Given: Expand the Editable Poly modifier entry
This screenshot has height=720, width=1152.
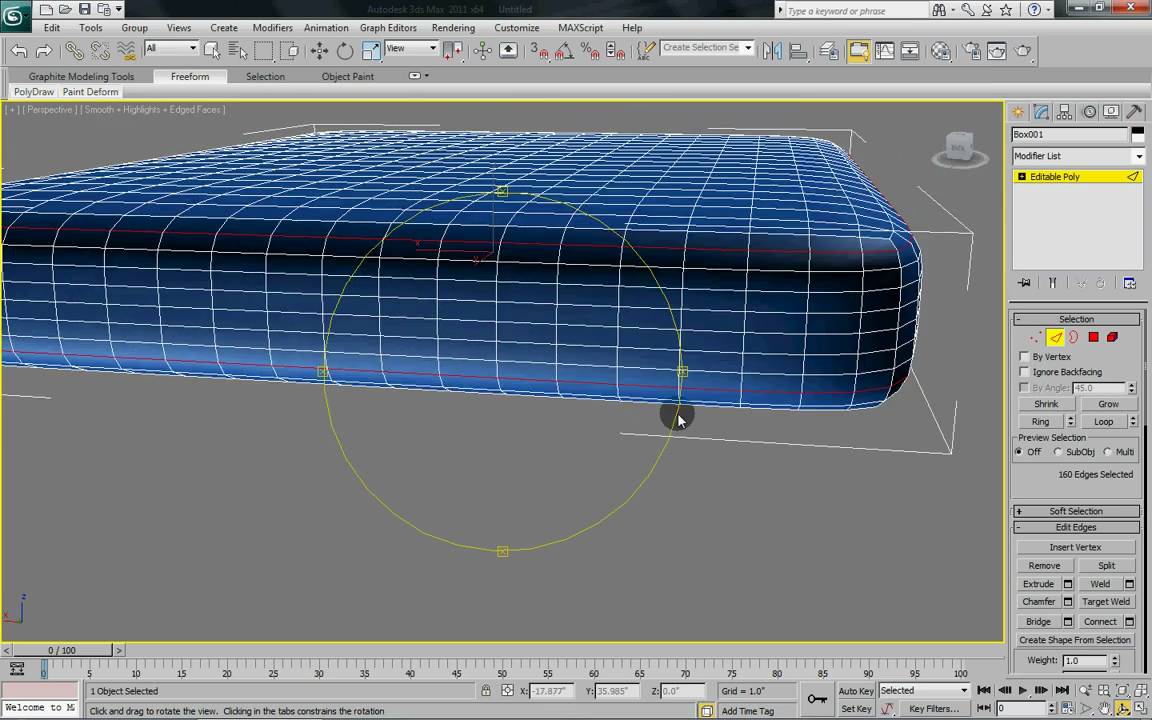Looking at the screenshot, I should (1021, 177).
